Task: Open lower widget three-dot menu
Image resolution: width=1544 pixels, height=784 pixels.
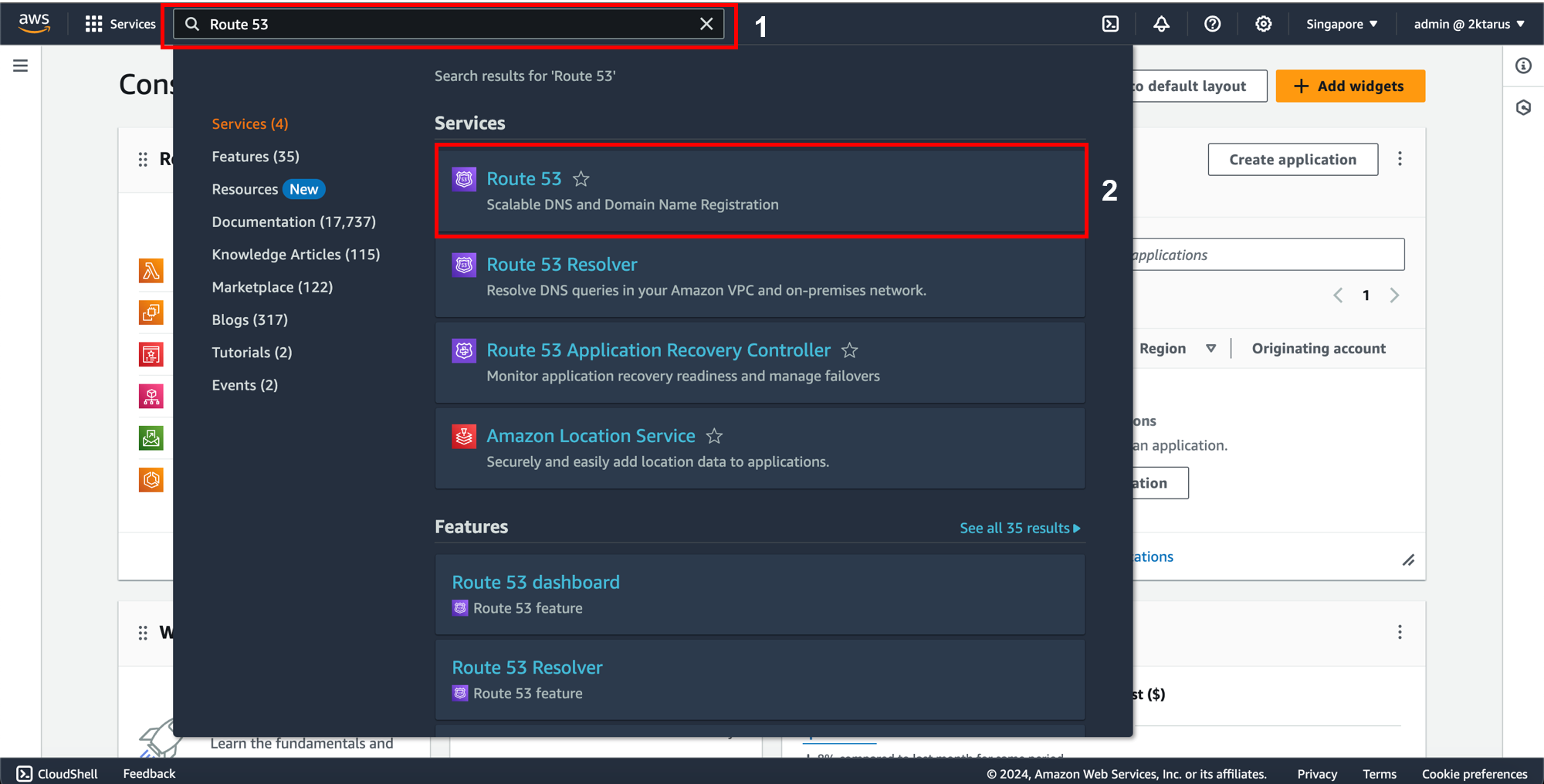Action: tap(1400, 633)
